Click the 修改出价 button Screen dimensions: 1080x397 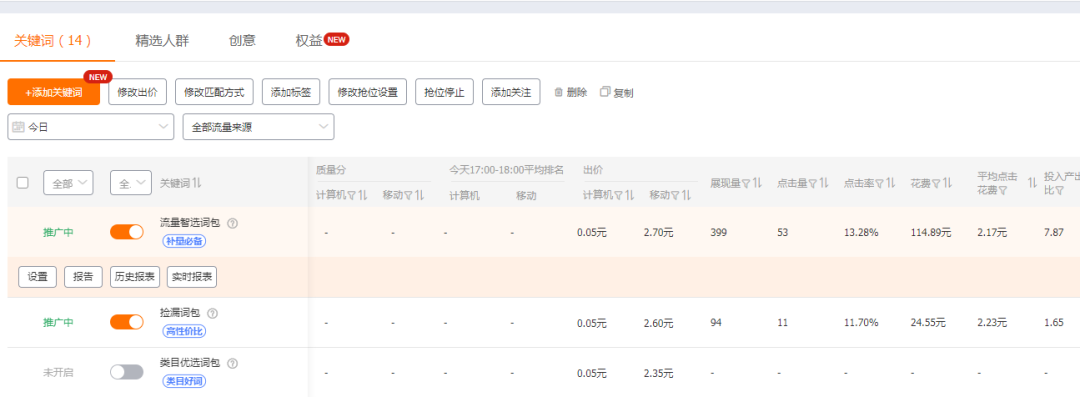(138, 92)
